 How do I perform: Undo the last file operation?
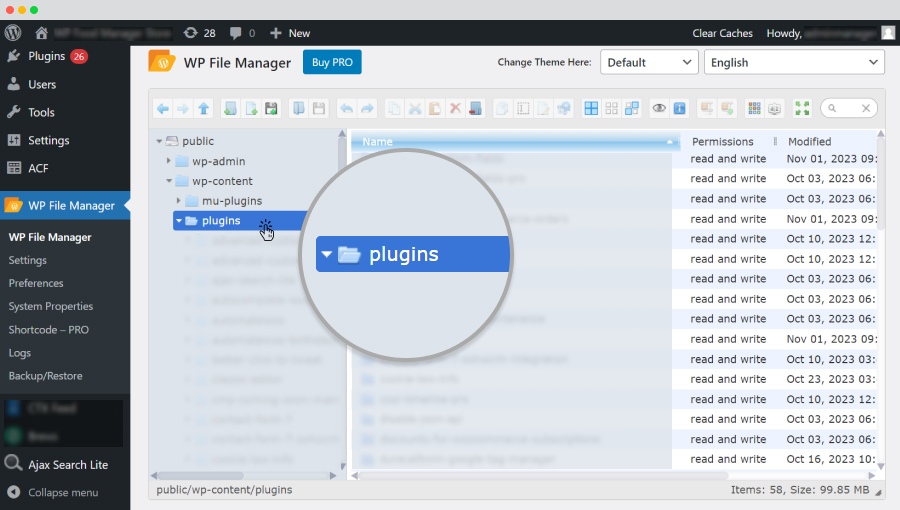coord(347,108)
